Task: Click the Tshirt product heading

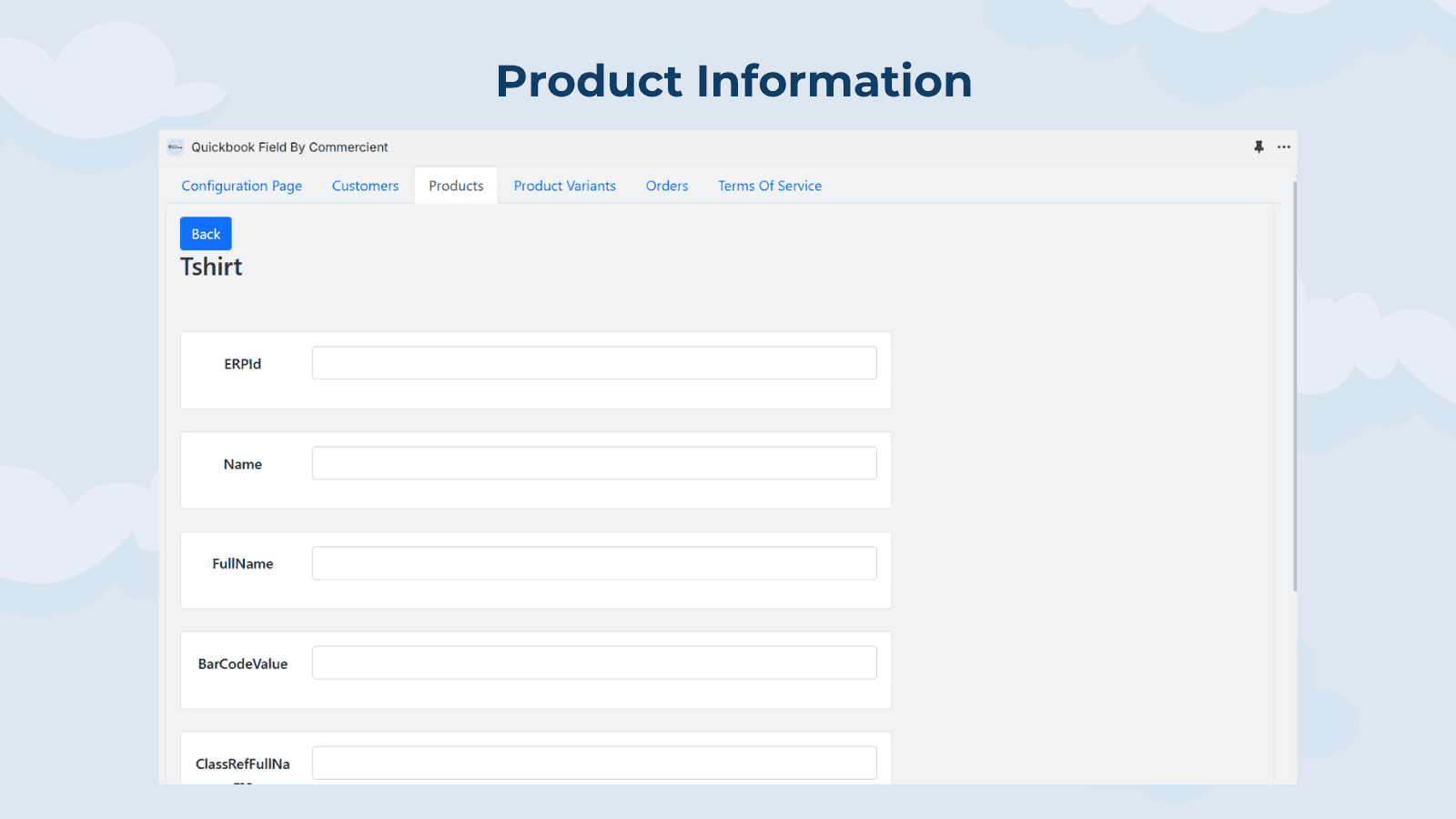Action: 211,267
